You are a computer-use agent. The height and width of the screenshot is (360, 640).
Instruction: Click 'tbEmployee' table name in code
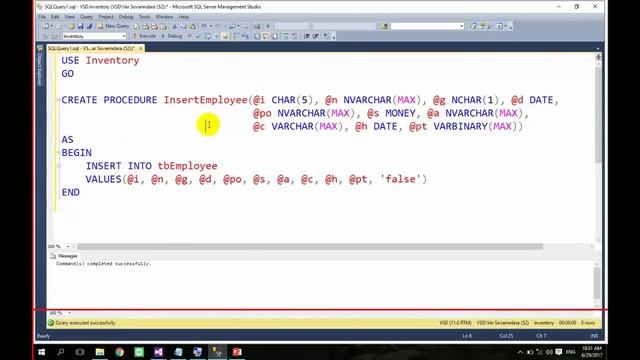coord(187,166)
